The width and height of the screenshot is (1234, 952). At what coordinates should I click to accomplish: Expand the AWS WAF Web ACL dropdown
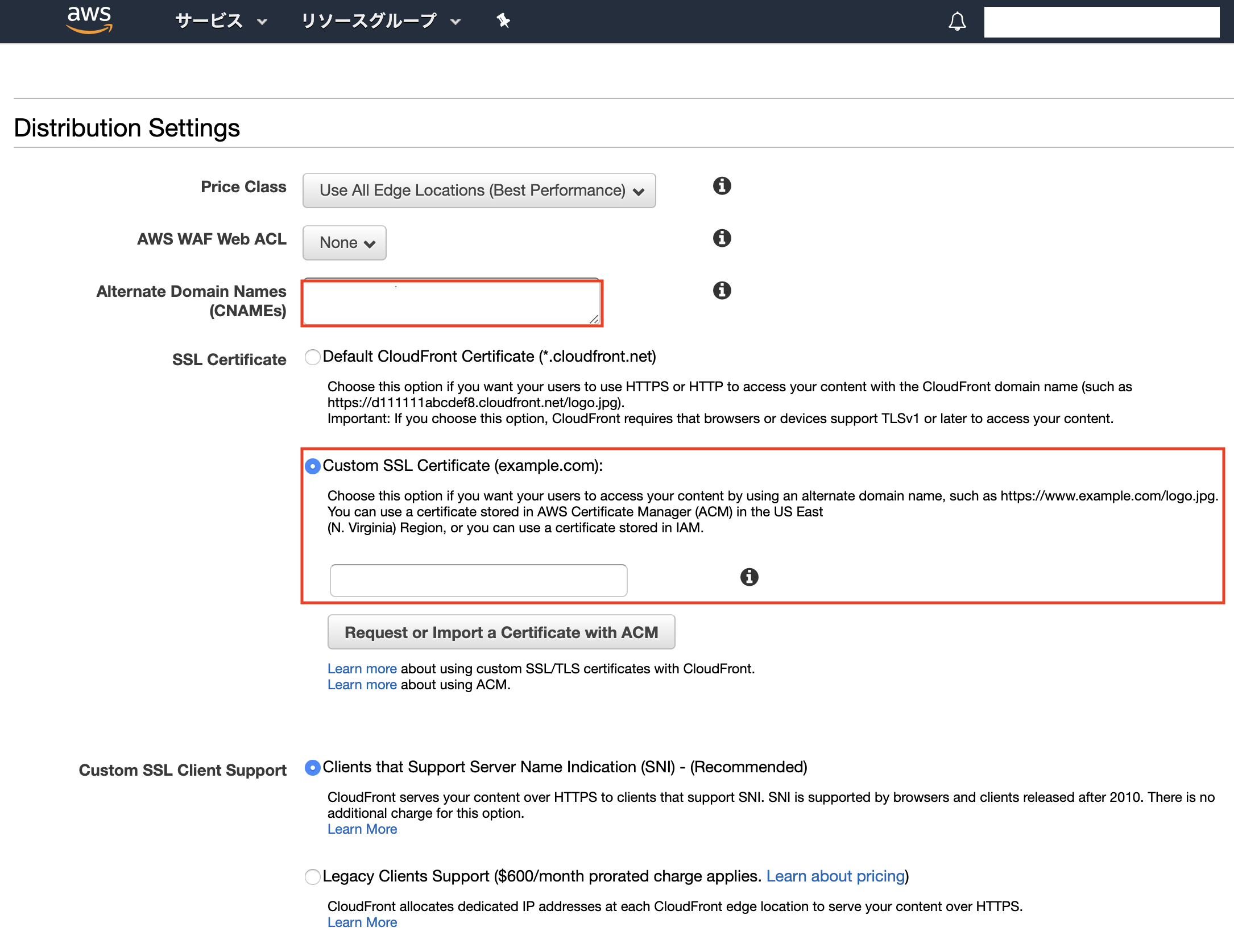(344, 243)
